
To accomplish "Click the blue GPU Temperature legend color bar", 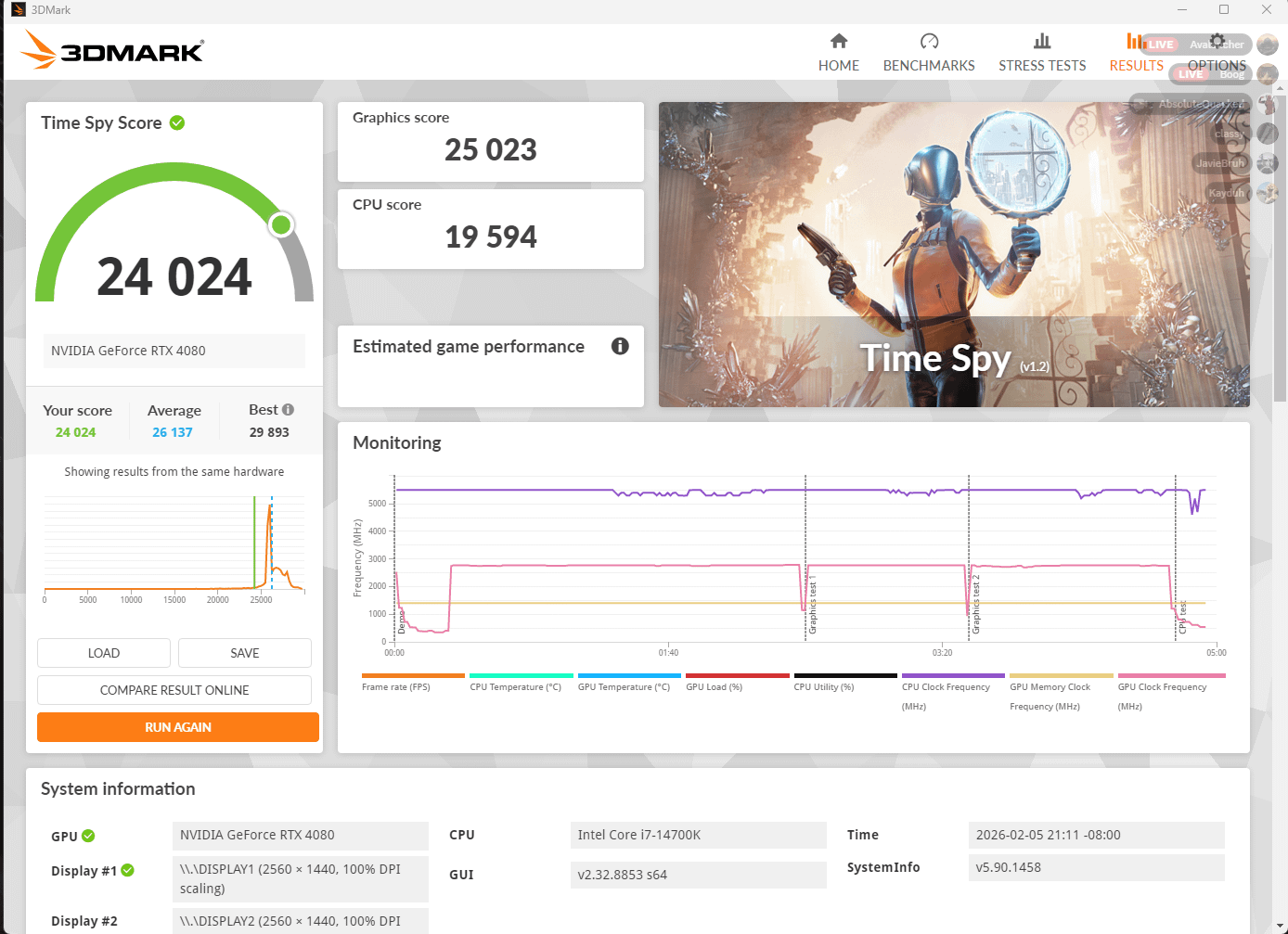I will tap(629, 675).
